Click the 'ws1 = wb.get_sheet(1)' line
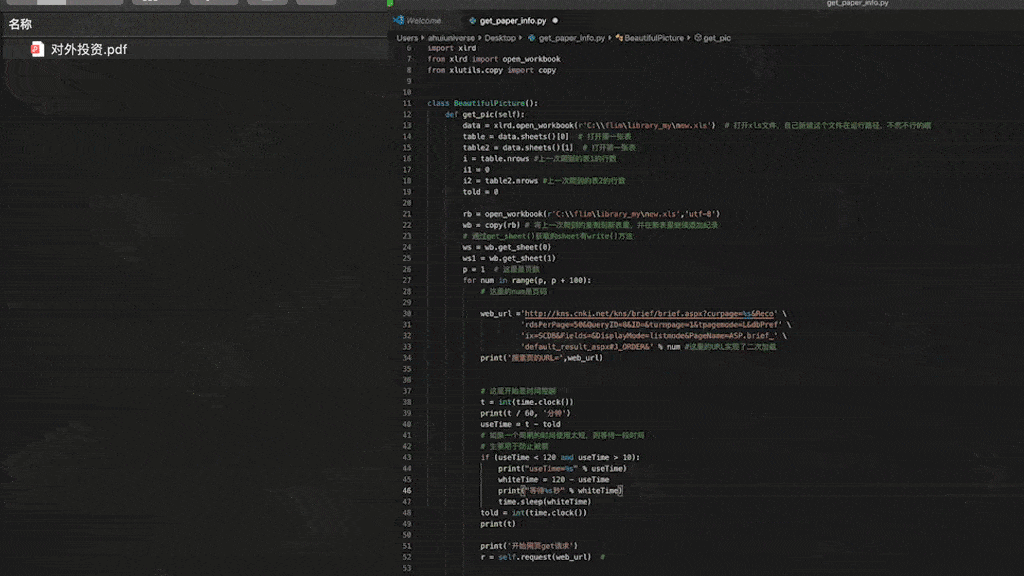 (x=509, y=258)
